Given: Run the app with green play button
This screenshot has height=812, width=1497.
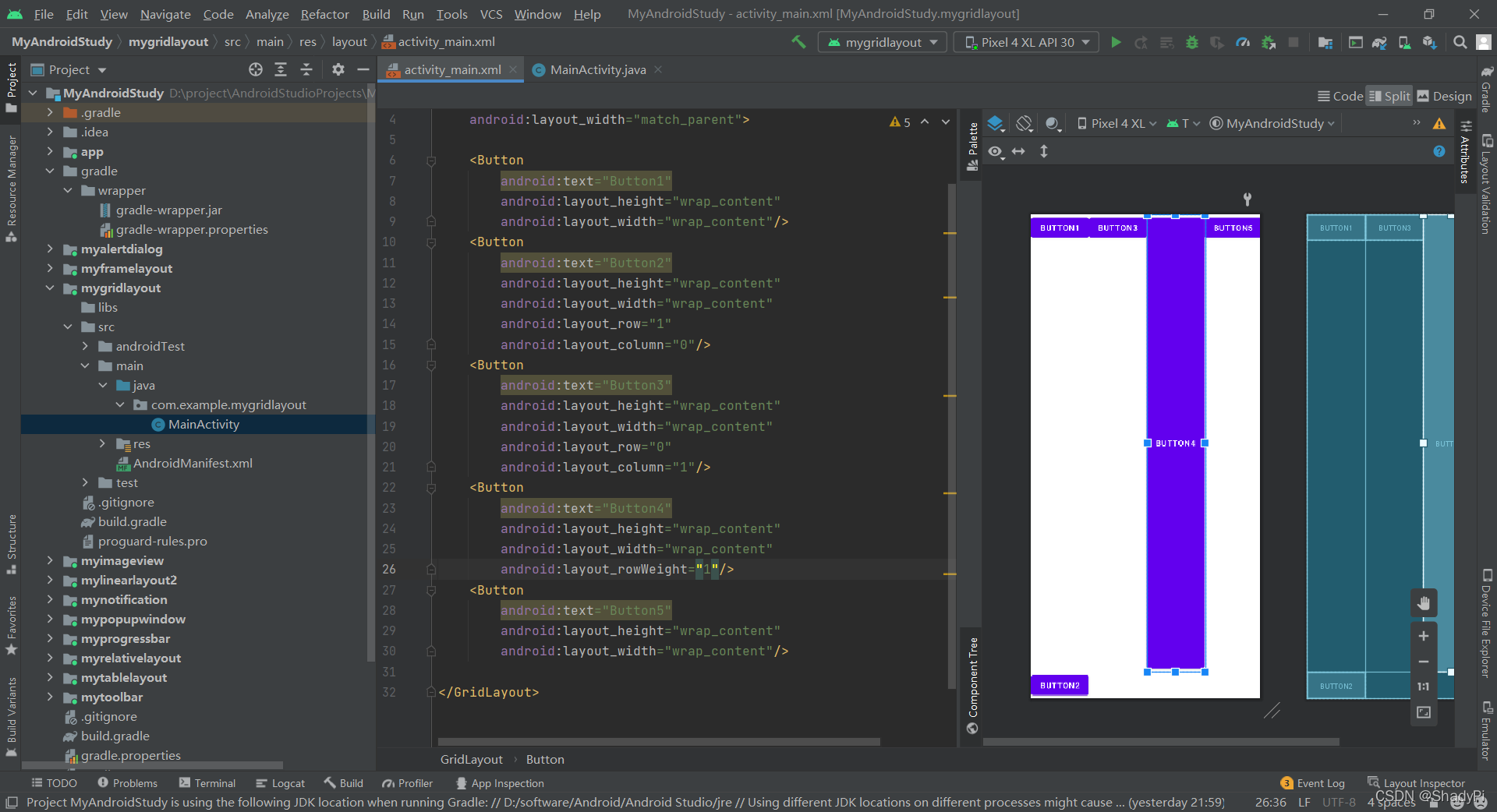Looking at the screenshot, I should [1116, 42].
